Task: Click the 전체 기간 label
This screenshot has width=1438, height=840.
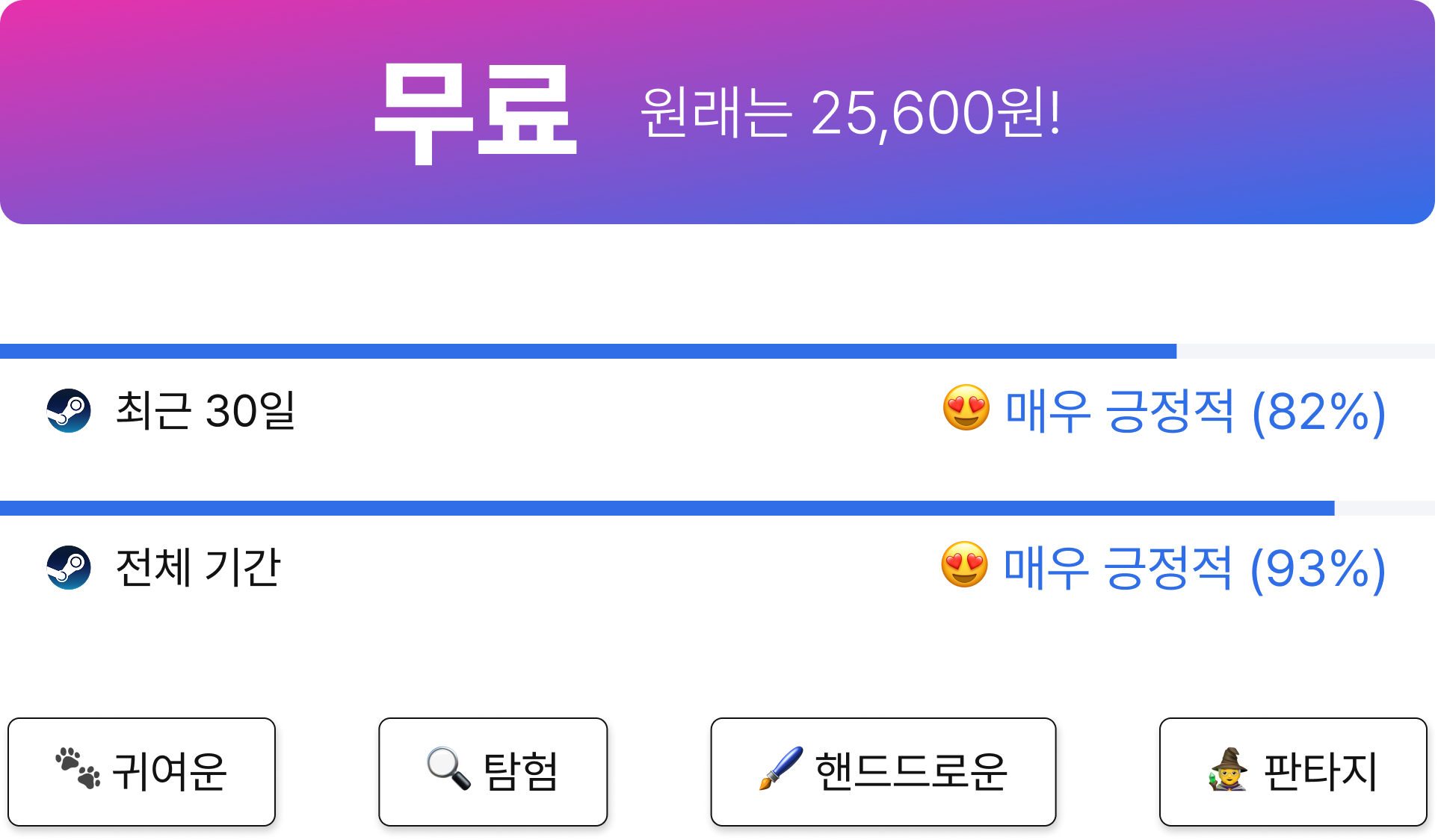Action: point(198,567)
